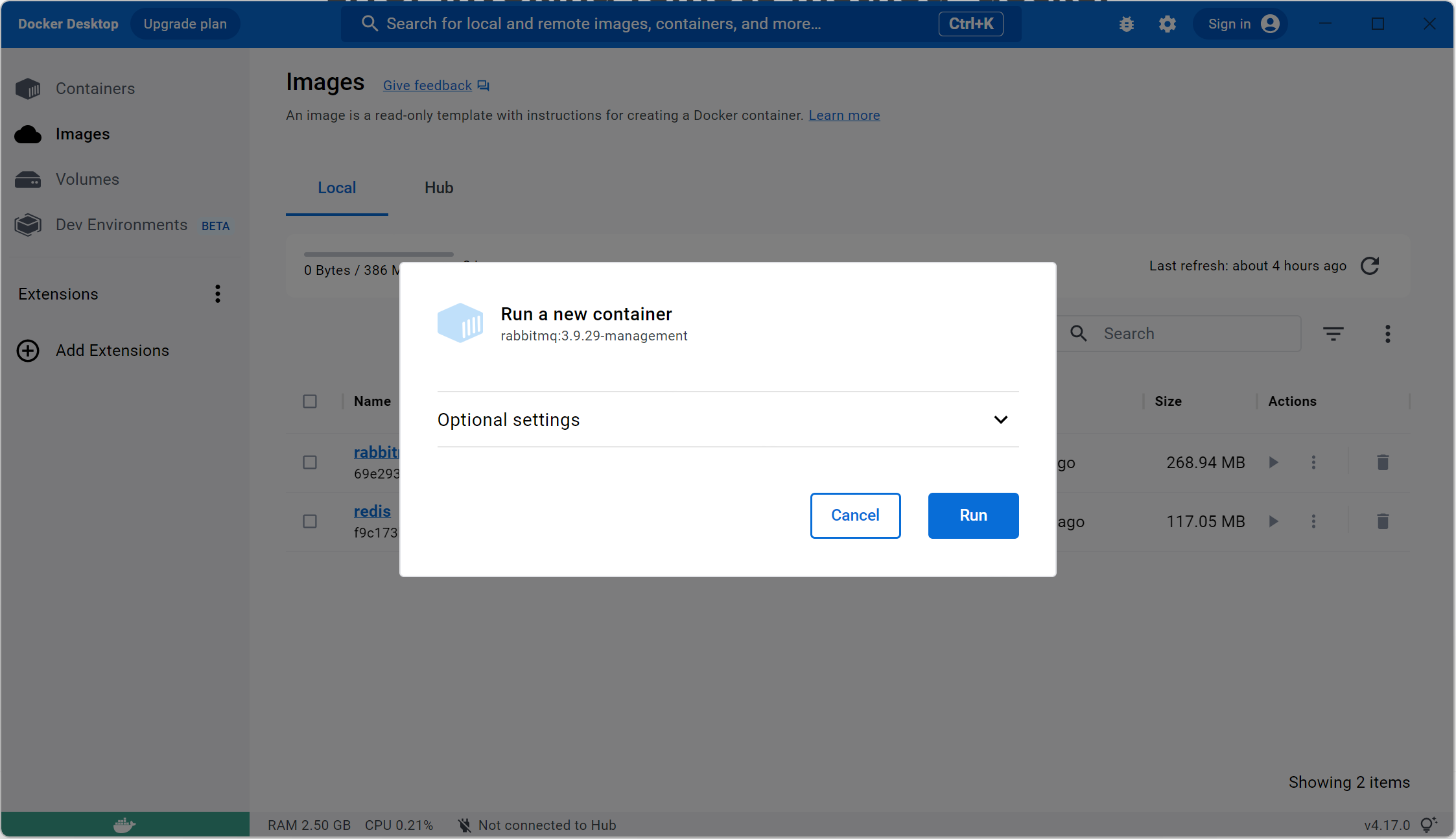This screenshot has height=839, width=1456.
Task: Check the rabbitmq row checkbox
Action: 310,462
